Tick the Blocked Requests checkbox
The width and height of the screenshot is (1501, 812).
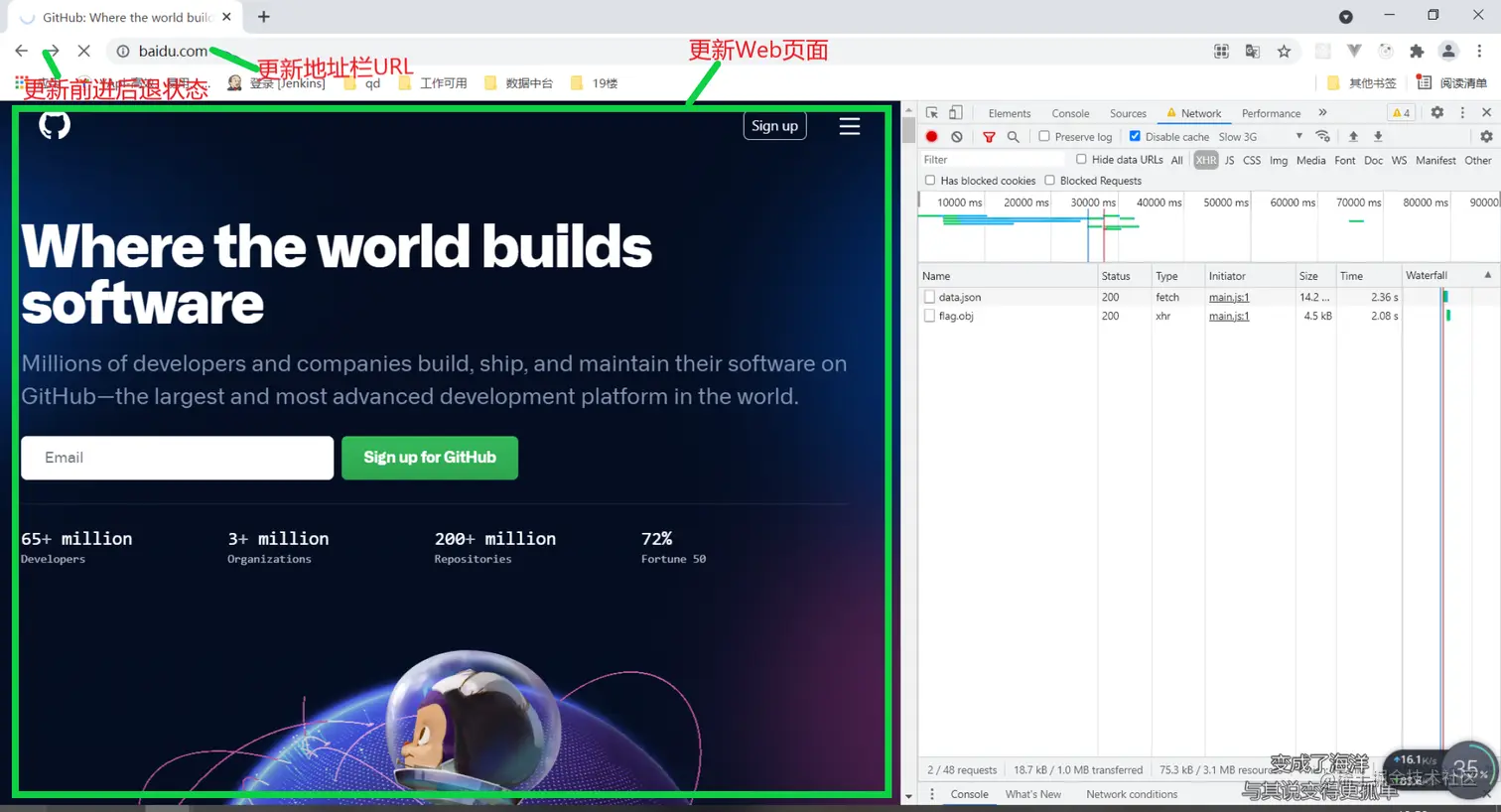[1049, 181]
